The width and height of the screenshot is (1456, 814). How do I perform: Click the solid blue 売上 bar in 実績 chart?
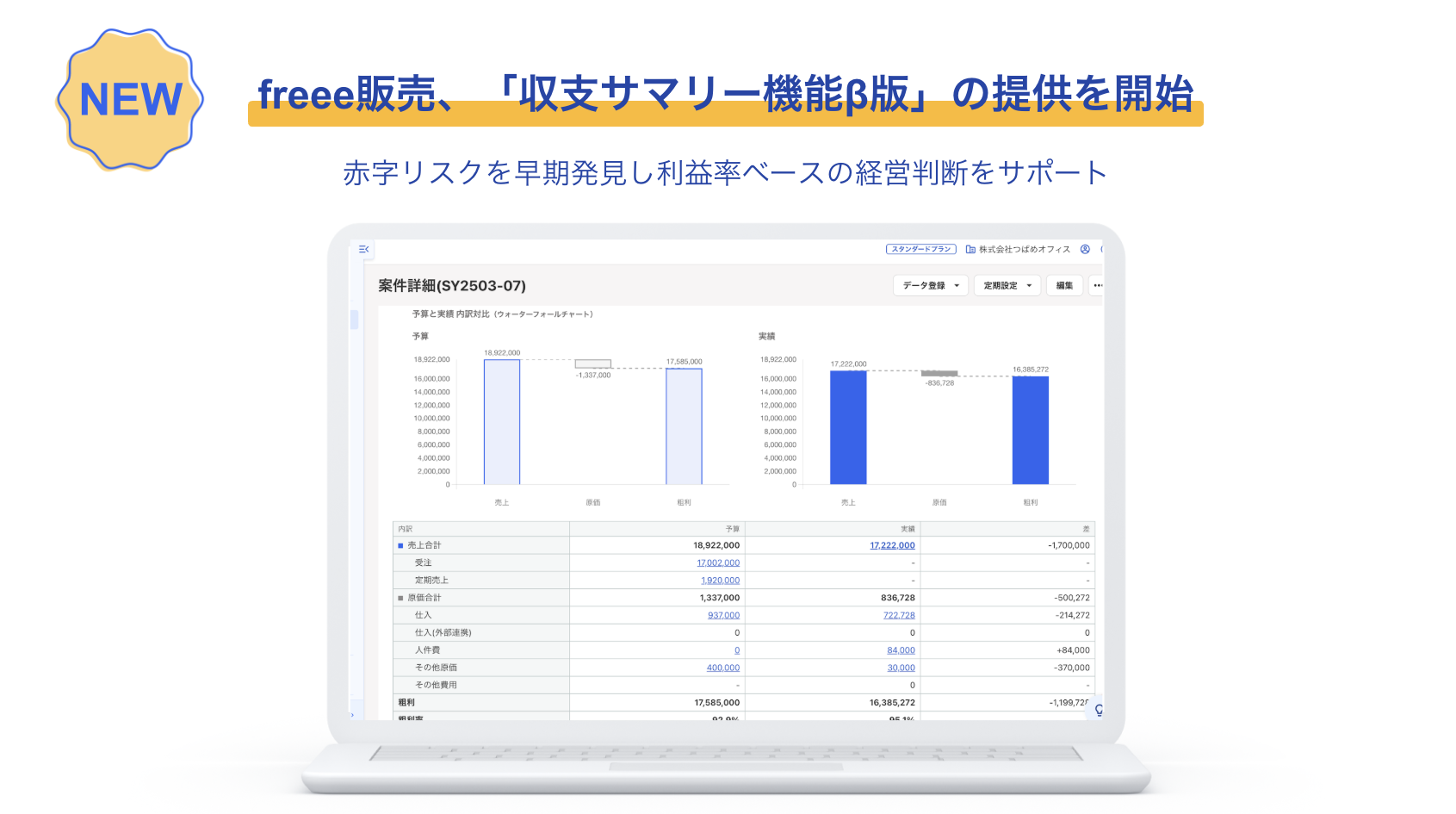pyautogui.click(x=848, y=427)
